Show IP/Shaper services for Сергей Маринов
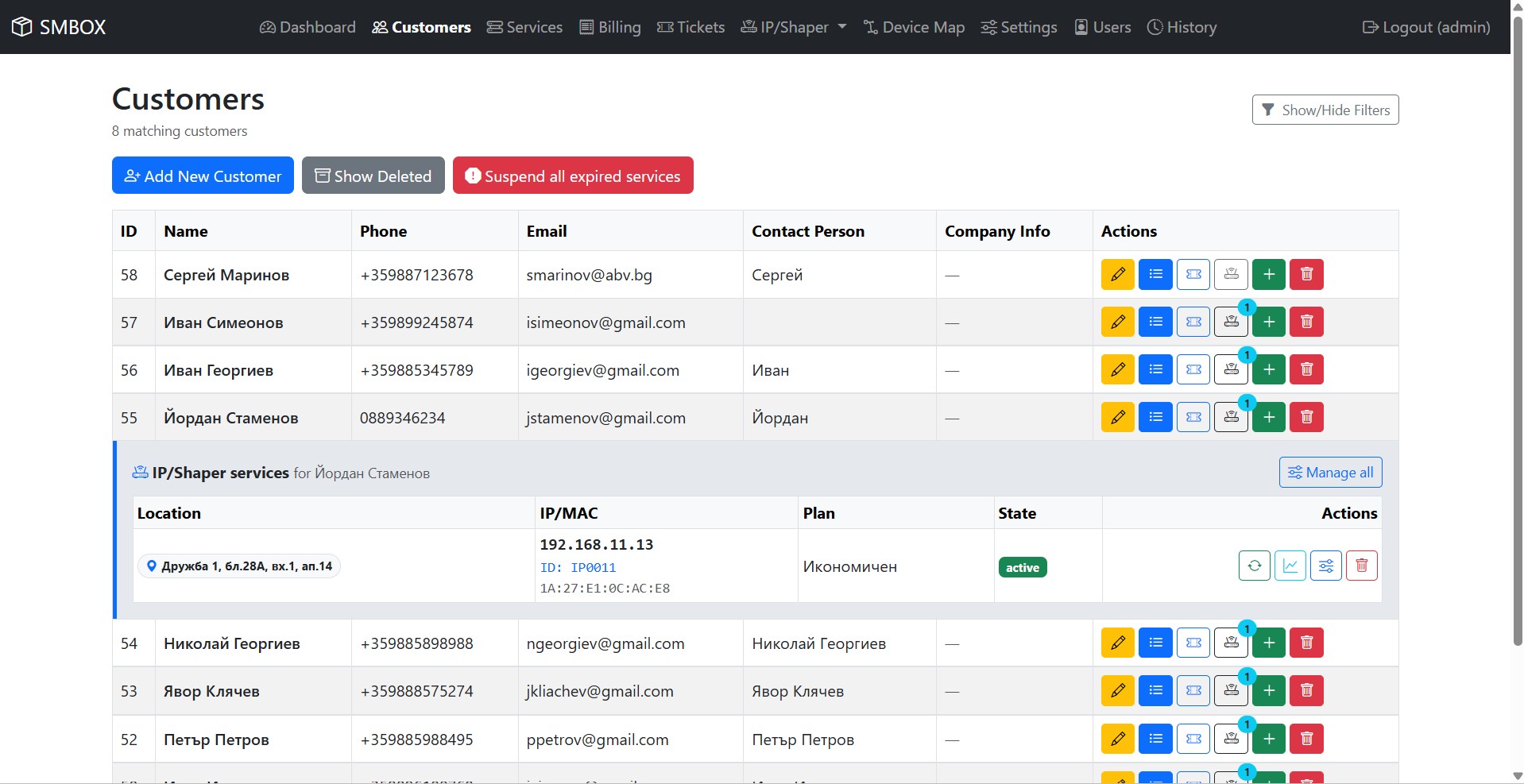Viewport: 1524px width, 784px height. point(1231,274)
